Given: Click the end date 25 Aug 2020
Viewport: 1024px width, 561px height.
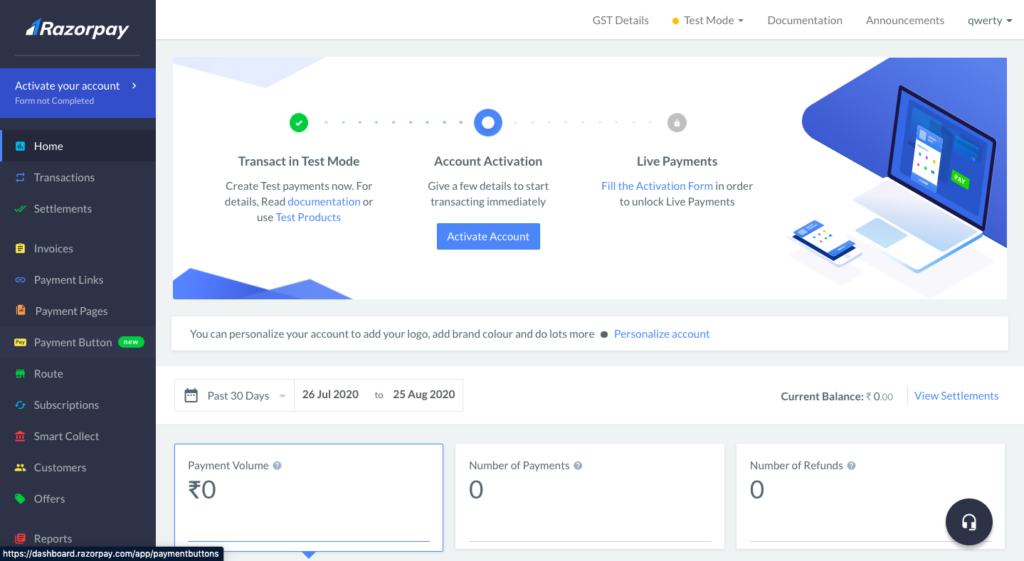Looking at the screenshot, I should coord(424,394).
